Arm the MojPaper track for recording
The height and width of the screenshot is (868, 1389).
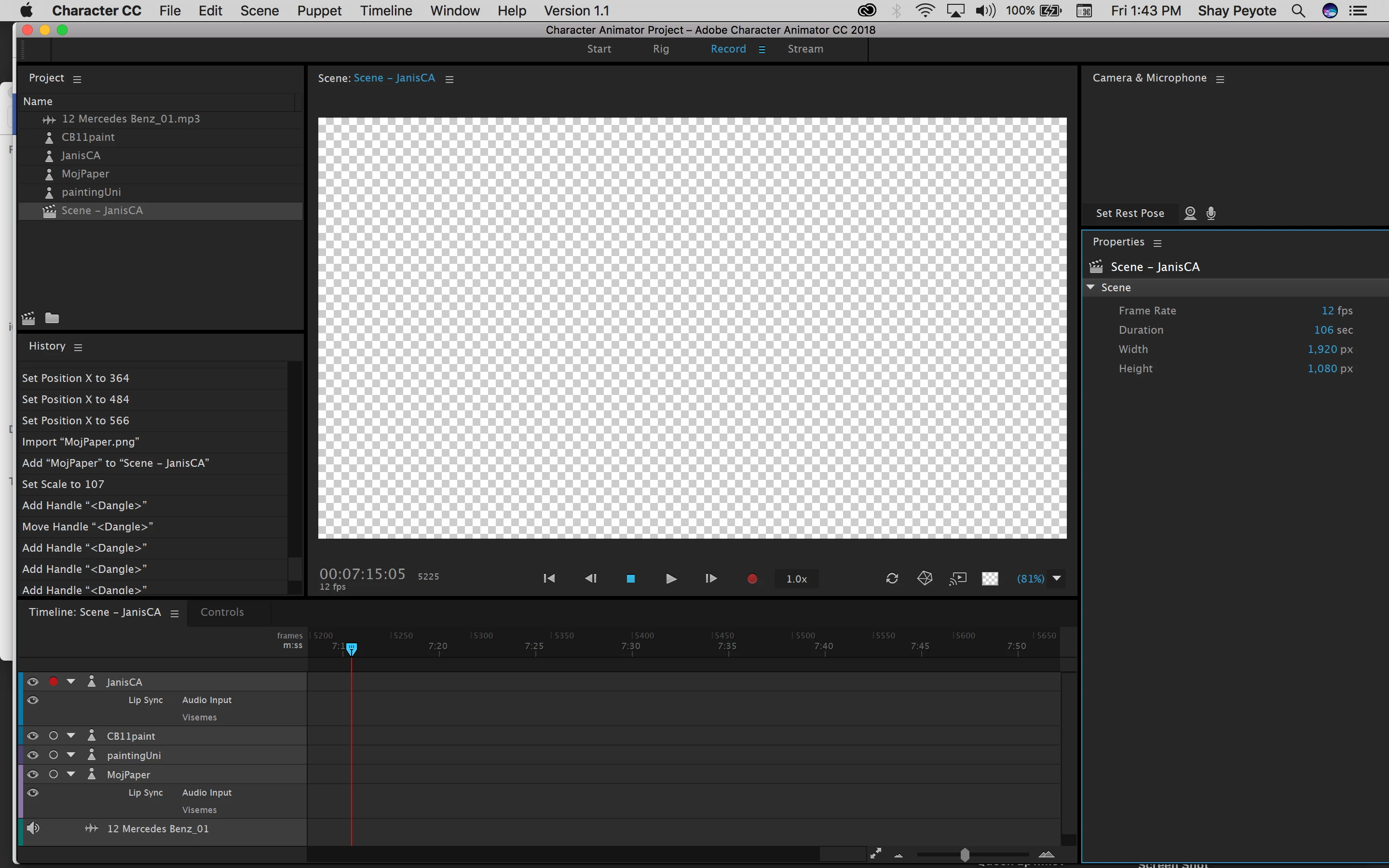pyautogui.click(x=54, y=774)
